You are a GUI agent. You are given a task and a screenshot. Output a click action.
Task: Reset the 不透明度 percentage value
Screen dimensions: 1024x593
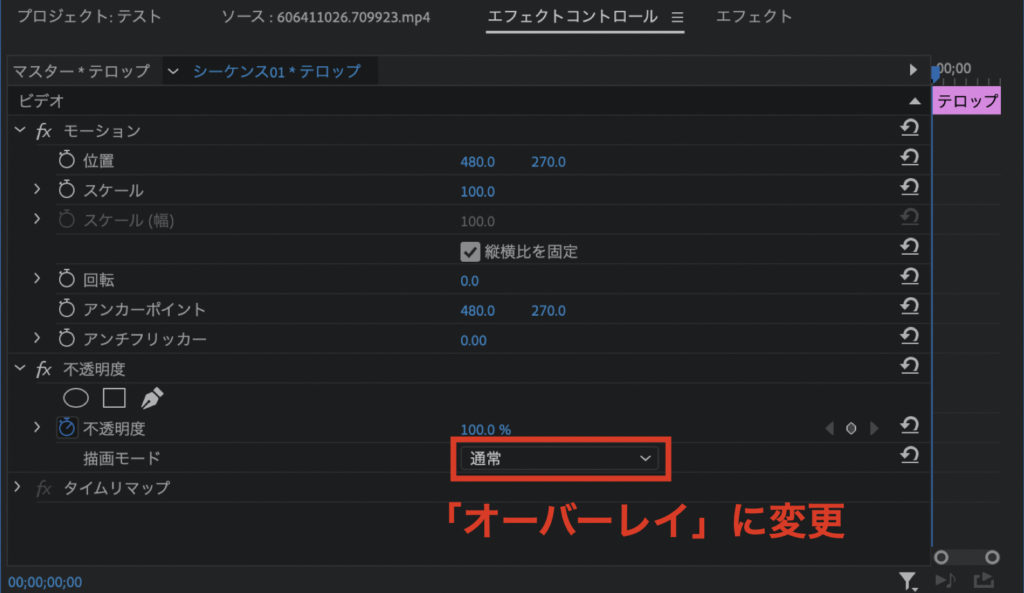910,426
